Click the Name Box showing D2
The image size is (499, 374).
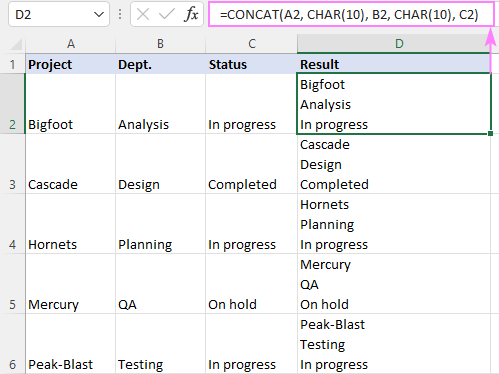tap(59, 14)
